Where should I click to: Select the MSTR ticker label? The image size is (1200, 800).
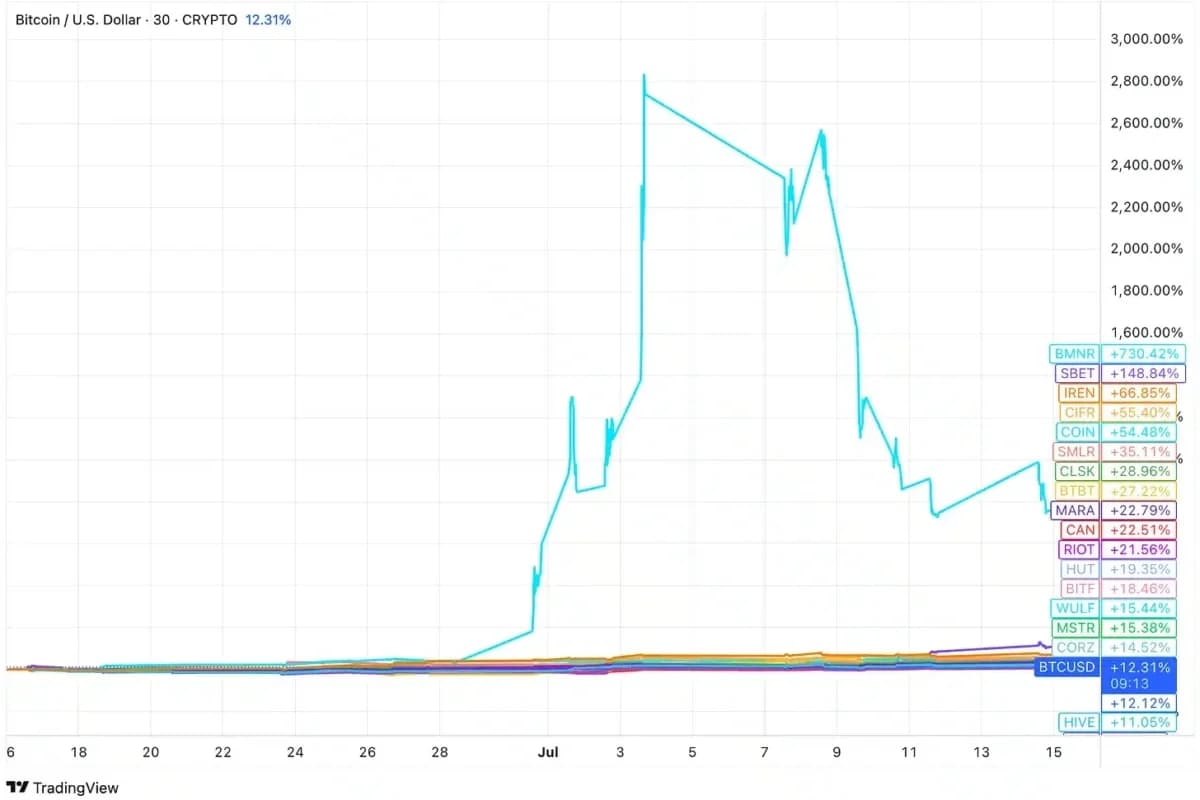point(1077,628)
